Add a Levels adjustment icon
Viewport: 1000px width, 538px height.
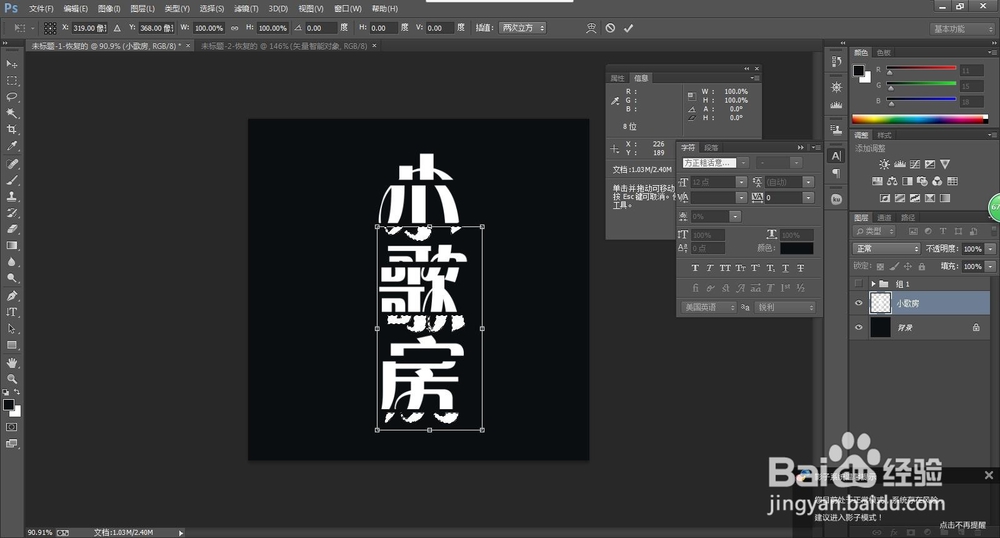[x=900, y=164]
